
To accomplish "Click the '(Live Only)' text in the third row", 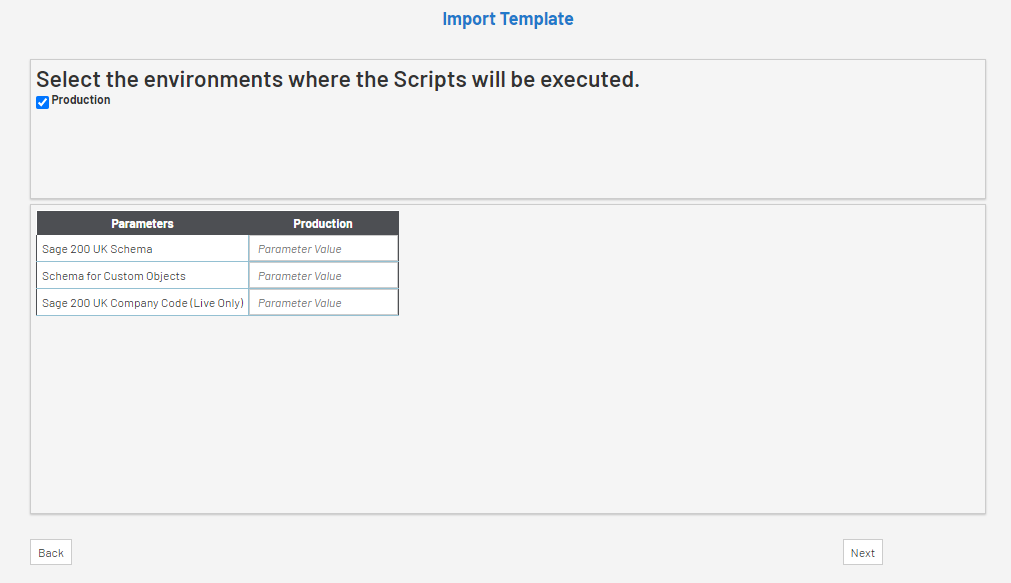I will (x=219, y=303).
